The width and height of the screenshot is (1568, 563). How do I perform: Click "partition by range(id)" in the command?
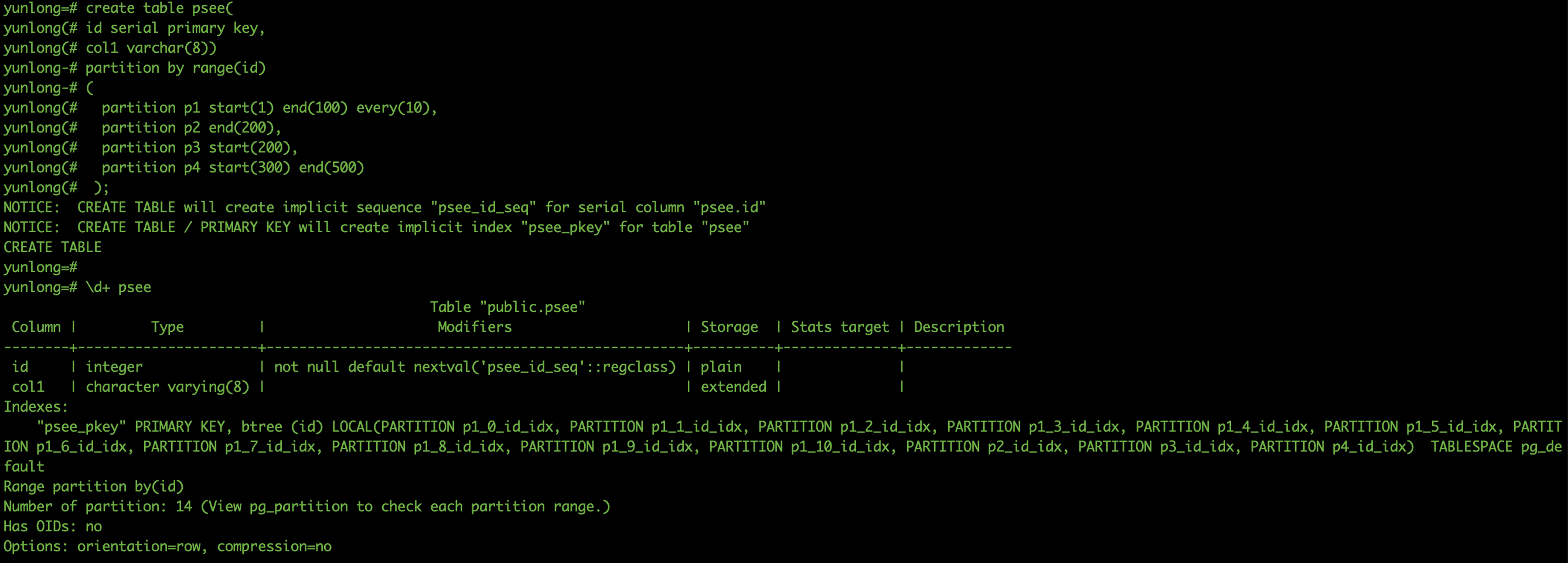click(x=175, y=67)
